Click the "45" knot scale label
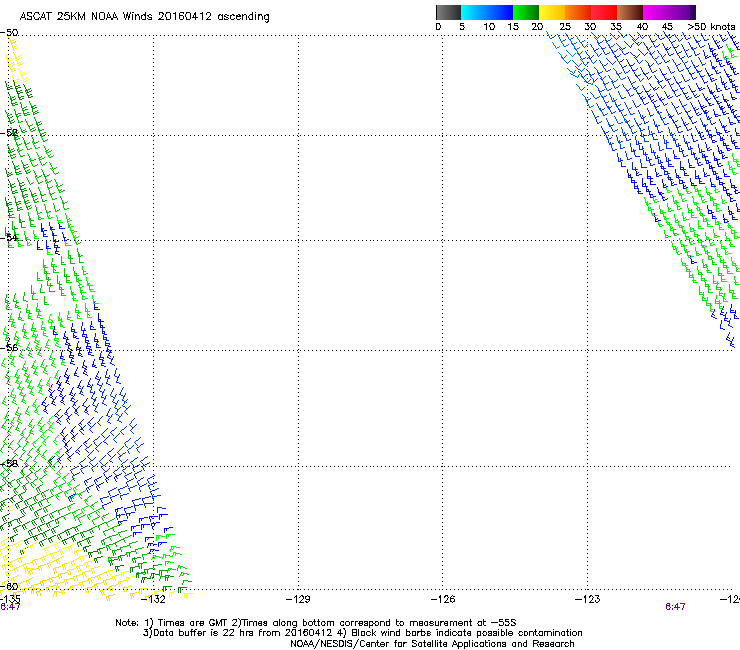The height and width of the screenshot is (650, 740). point(667,27)
